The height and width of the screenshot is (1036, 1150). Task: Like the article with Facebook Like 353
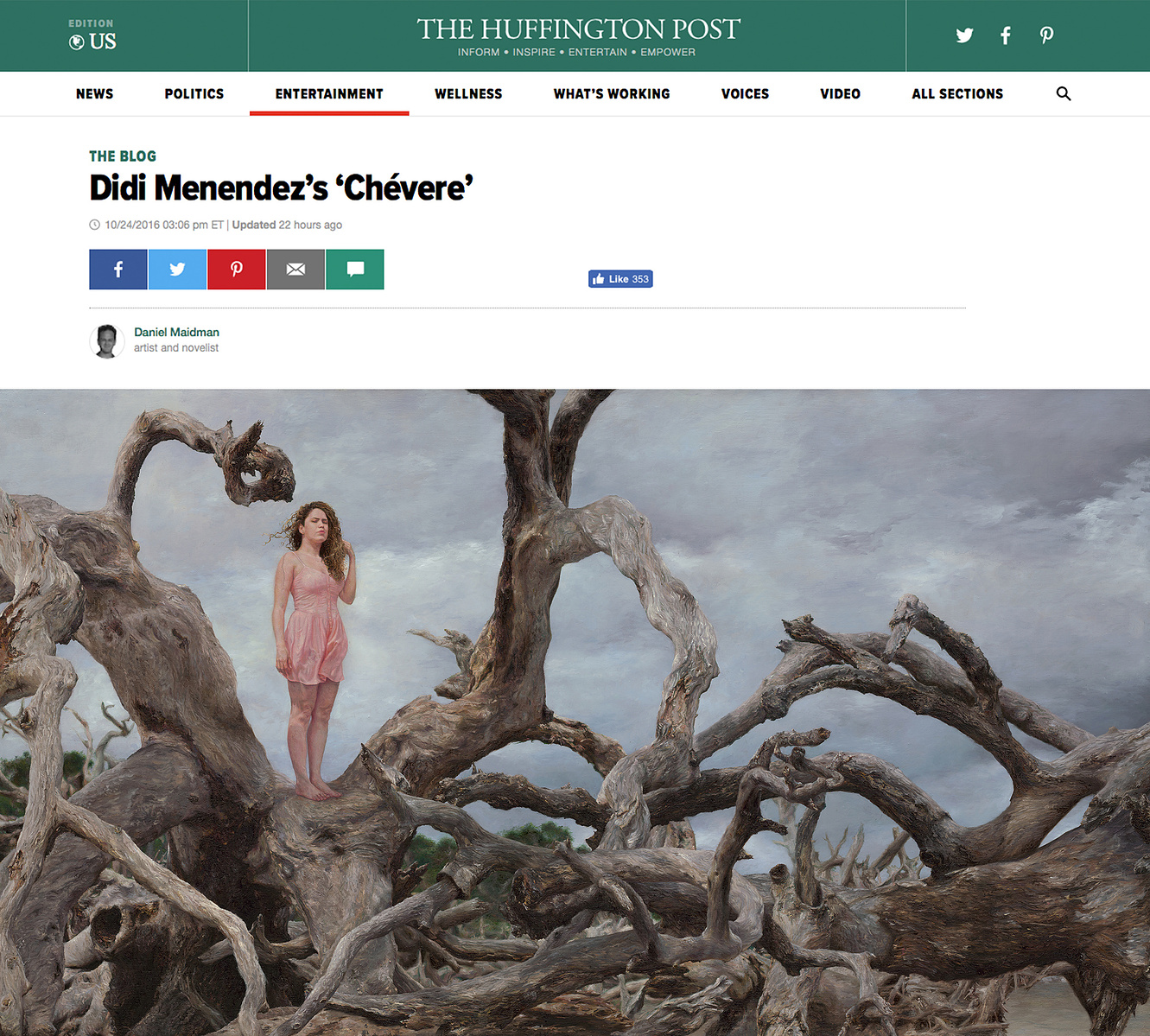(x=620, y=279)
